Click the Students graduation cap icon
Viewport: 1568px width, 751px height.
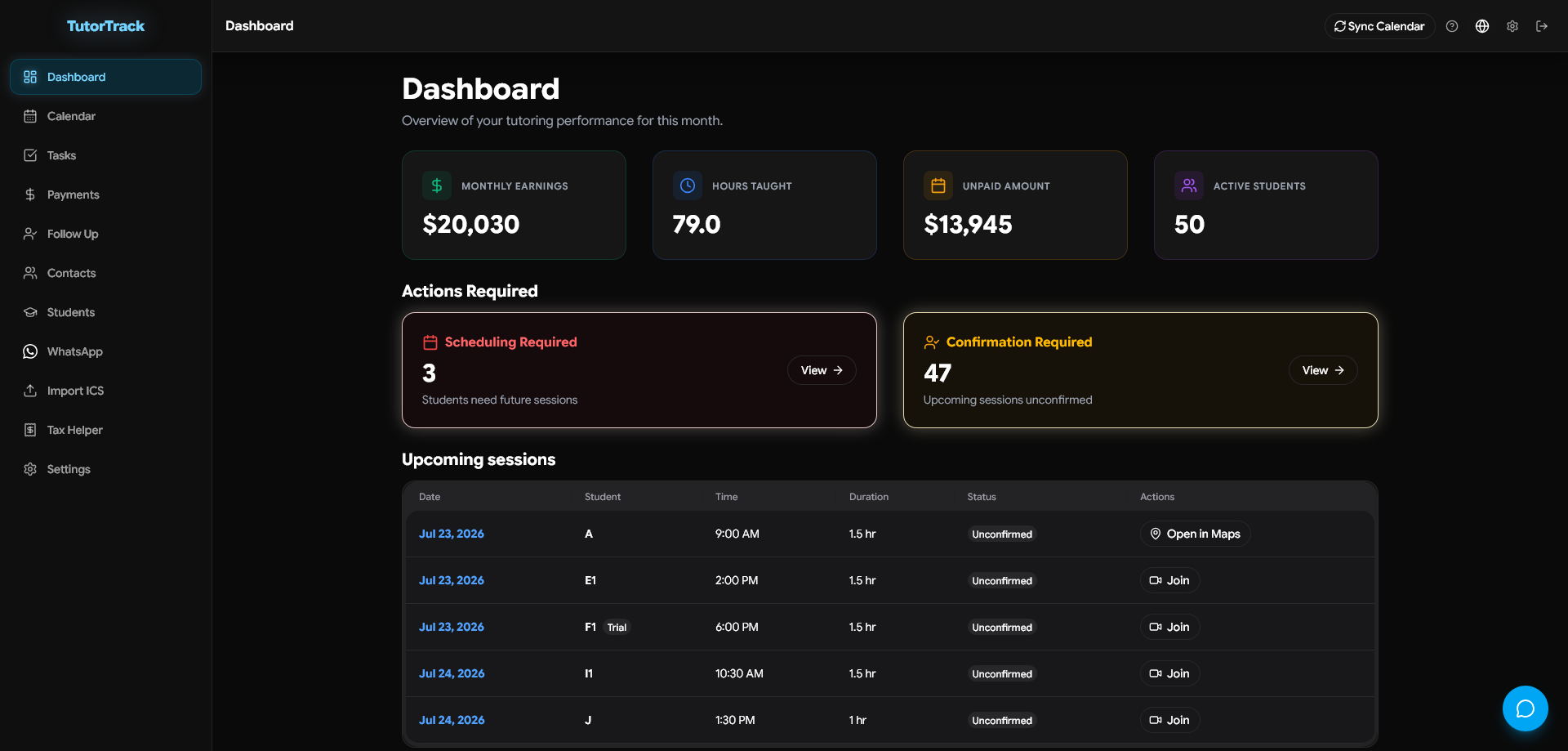pyautogui.click(x=30, y=312)
